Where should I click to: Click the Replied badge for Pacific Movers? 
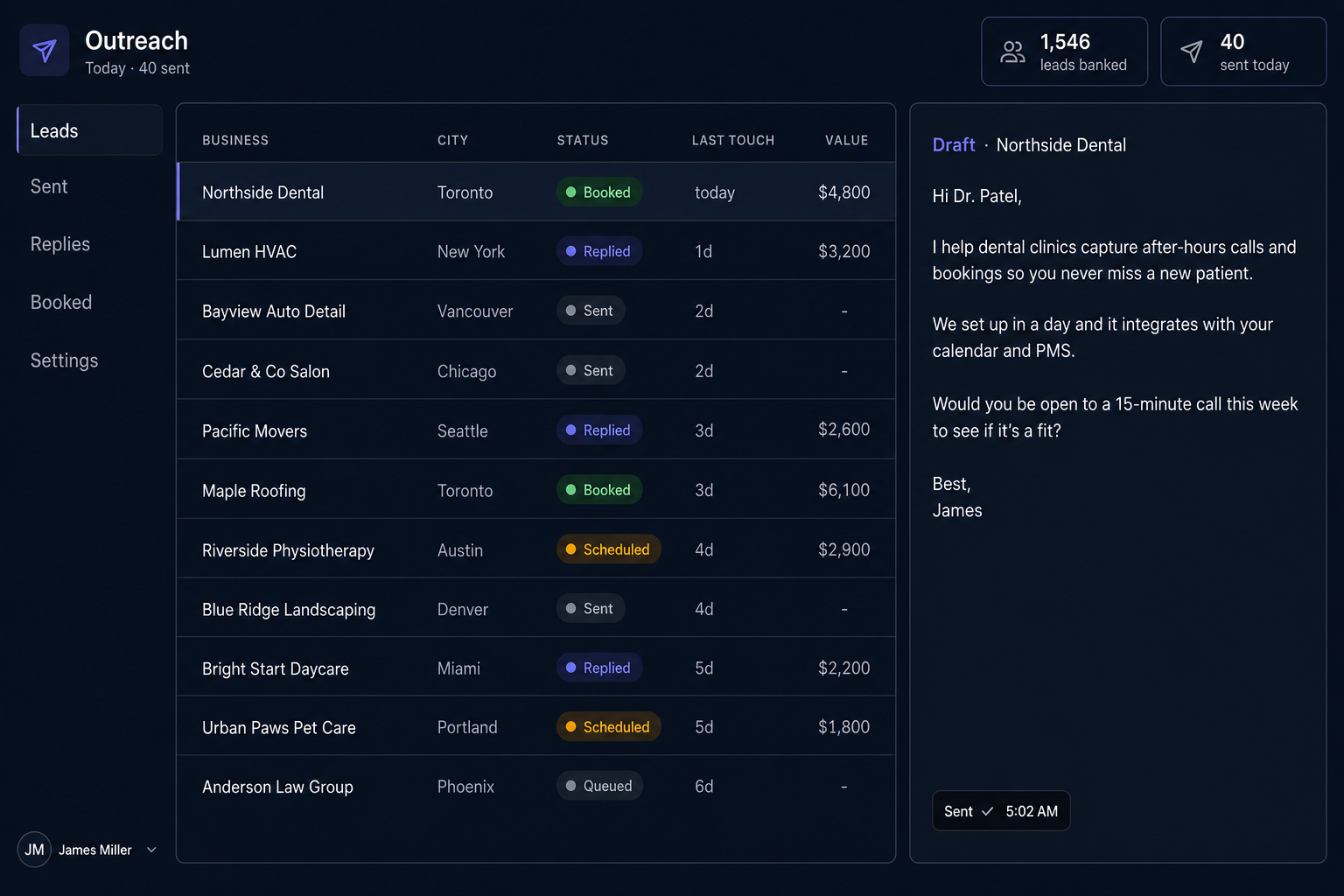click(599, 430)
